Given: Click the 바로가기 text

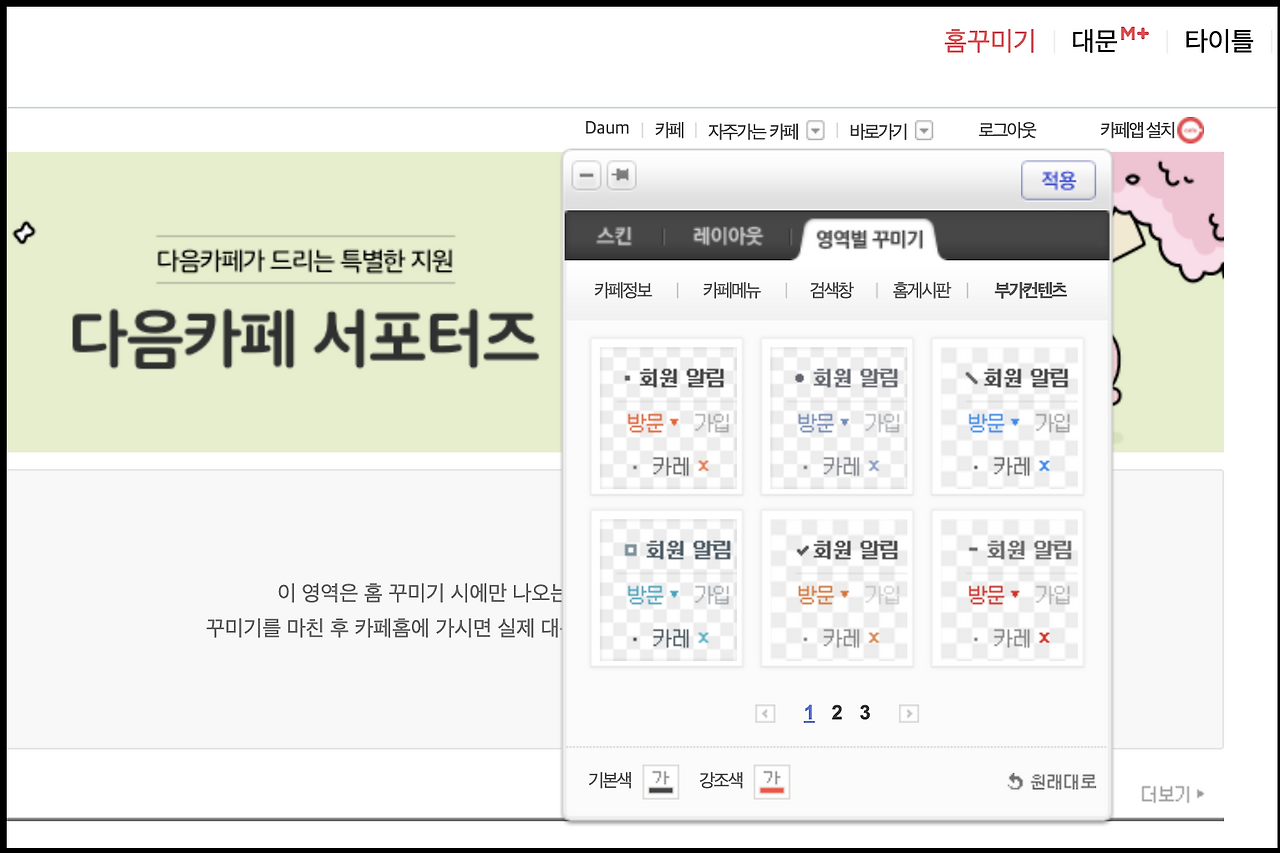Looking at the screenshot, I should pos(878,131).
